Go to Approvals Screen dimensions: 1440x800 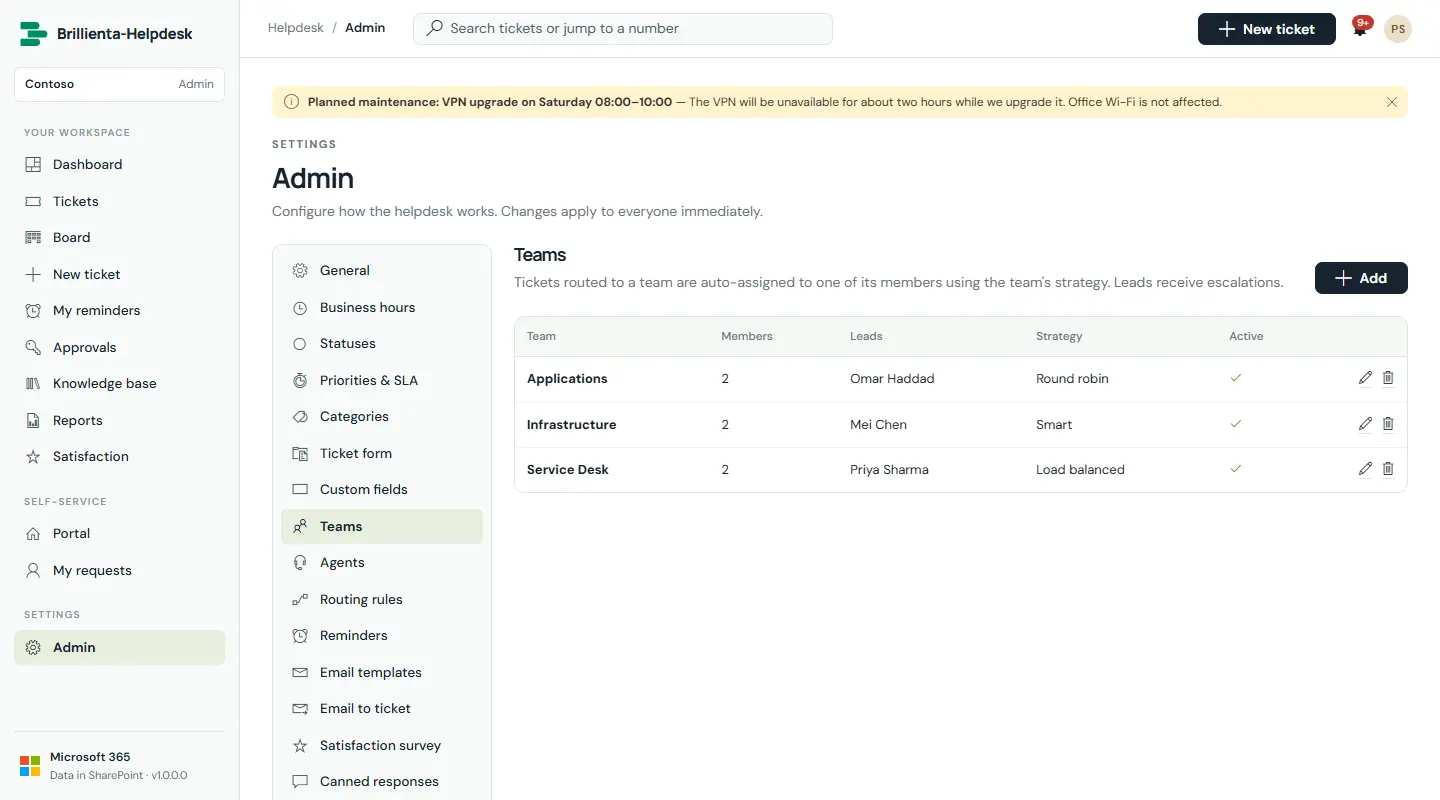tap(120, 347)
